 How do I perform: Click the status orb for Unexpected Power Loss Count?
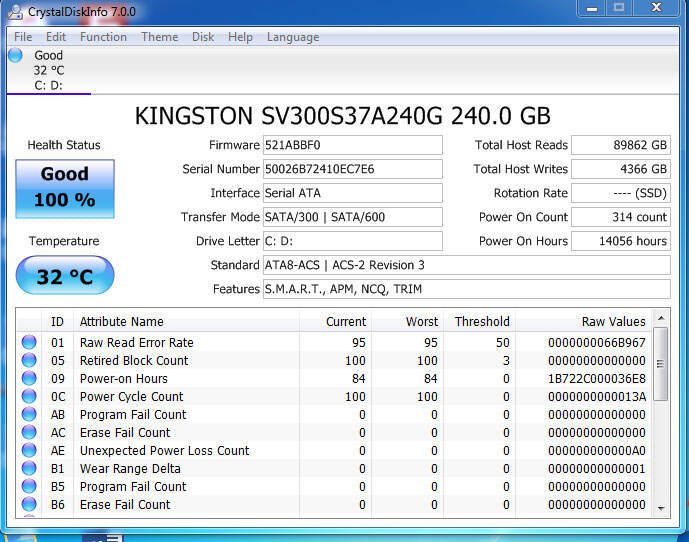tap(29, 451)
